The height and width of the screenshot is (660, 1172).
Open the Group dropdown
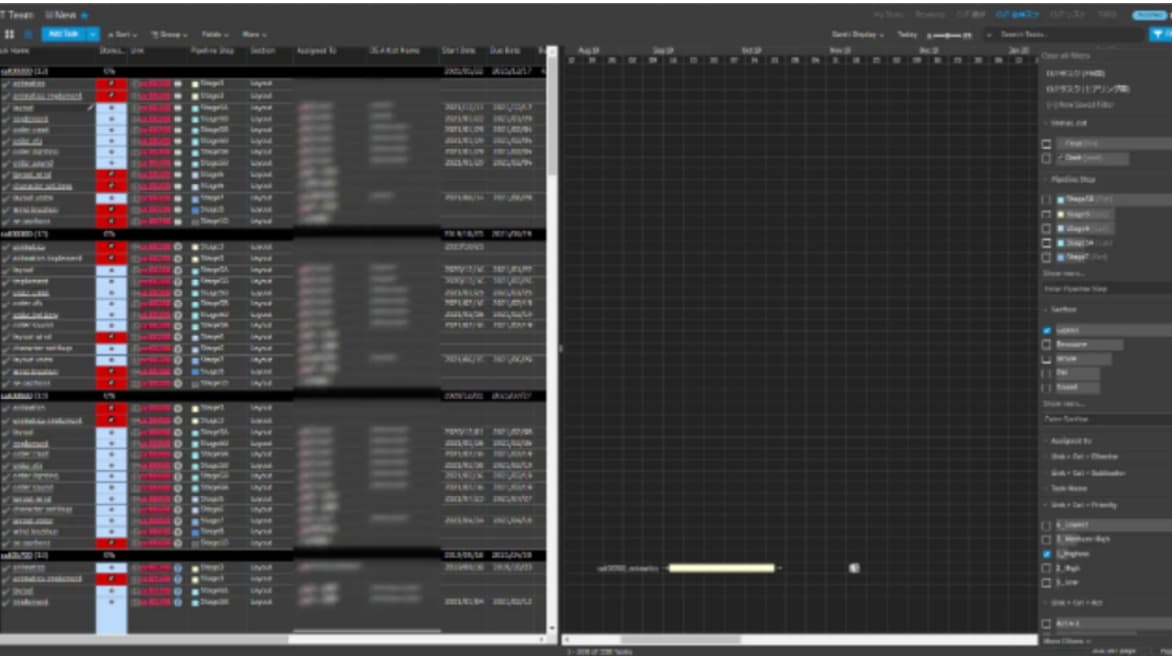(x=166, y=34)
